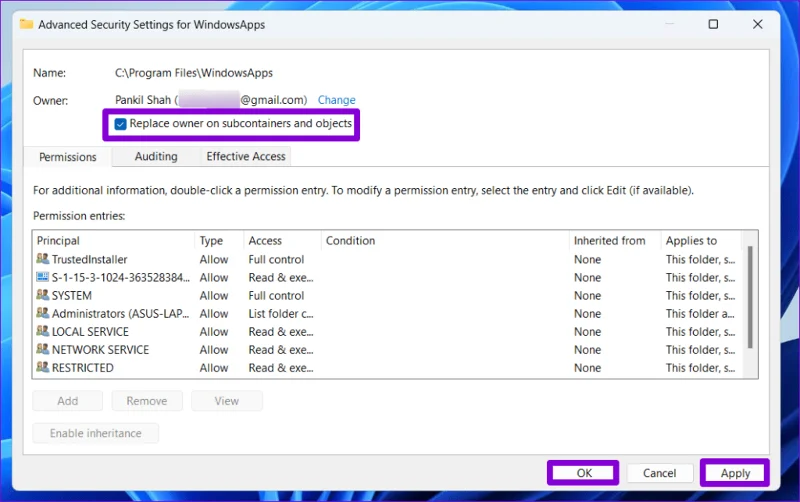Click Read & exe... in LOCAL SERVICE row
The width and height of the screenshot is (800, 502).
(x=281, y=332)
